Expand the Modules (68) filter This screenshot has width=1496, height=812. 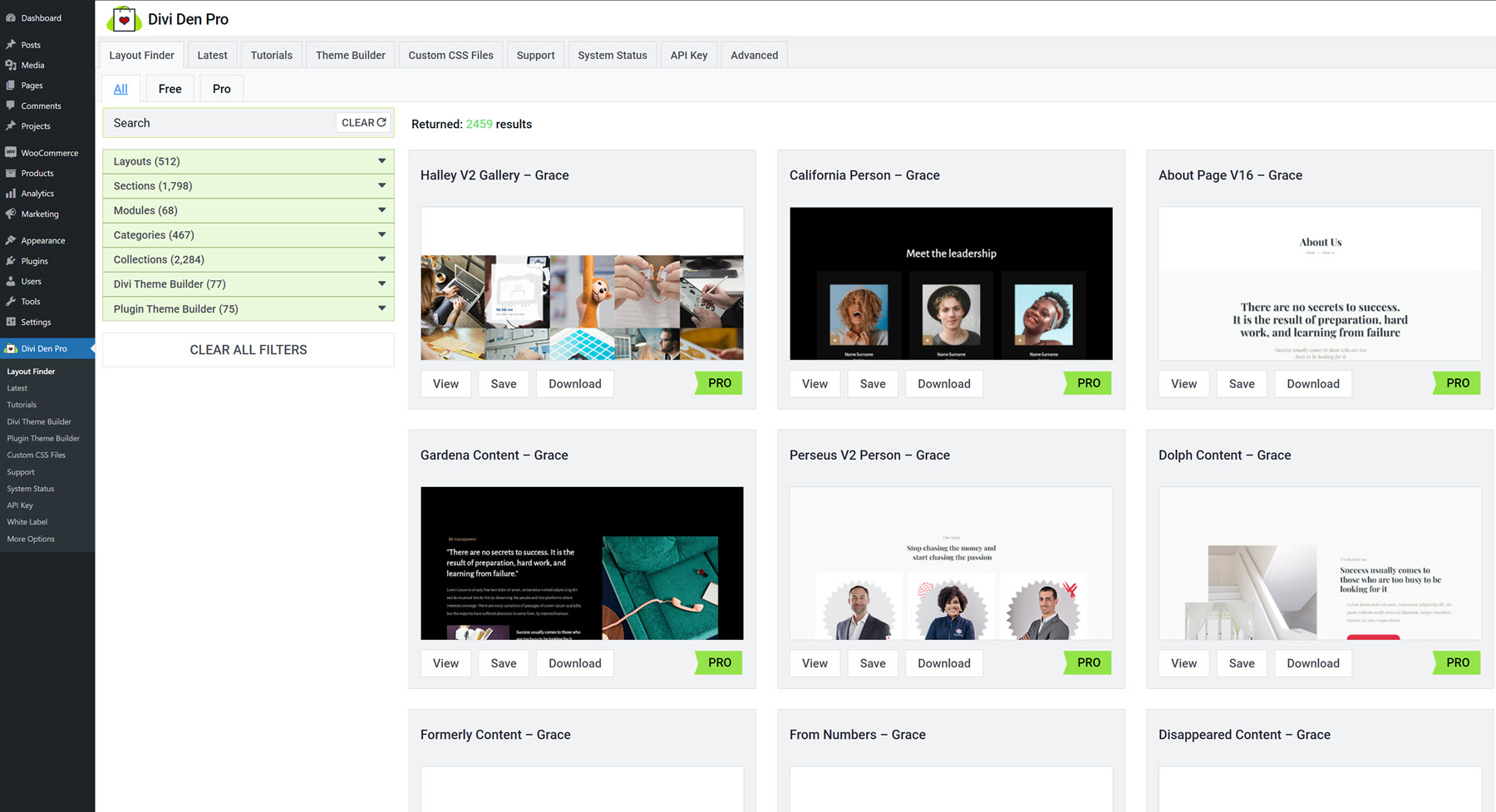[248, 210]
